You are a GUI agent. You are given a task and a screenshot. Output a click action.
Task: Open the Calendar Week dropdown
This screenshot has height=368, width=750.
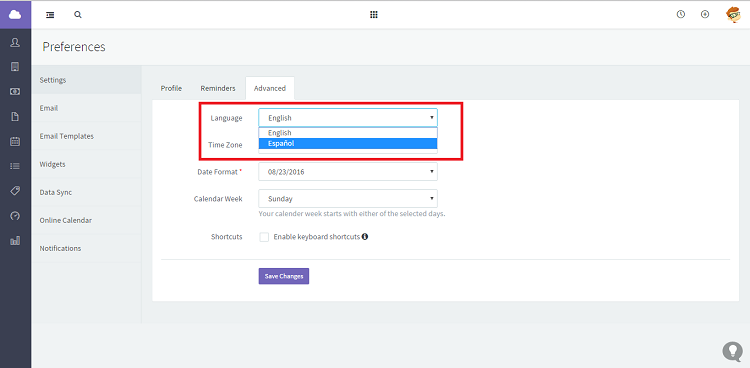coord(348,199)
